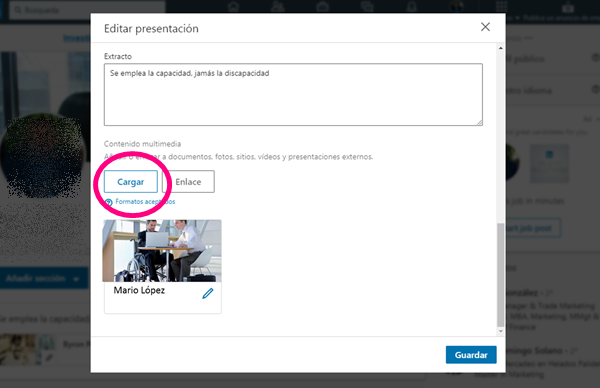Save changes with the Guardar button
600x388 pixels.
coord(471,355)
